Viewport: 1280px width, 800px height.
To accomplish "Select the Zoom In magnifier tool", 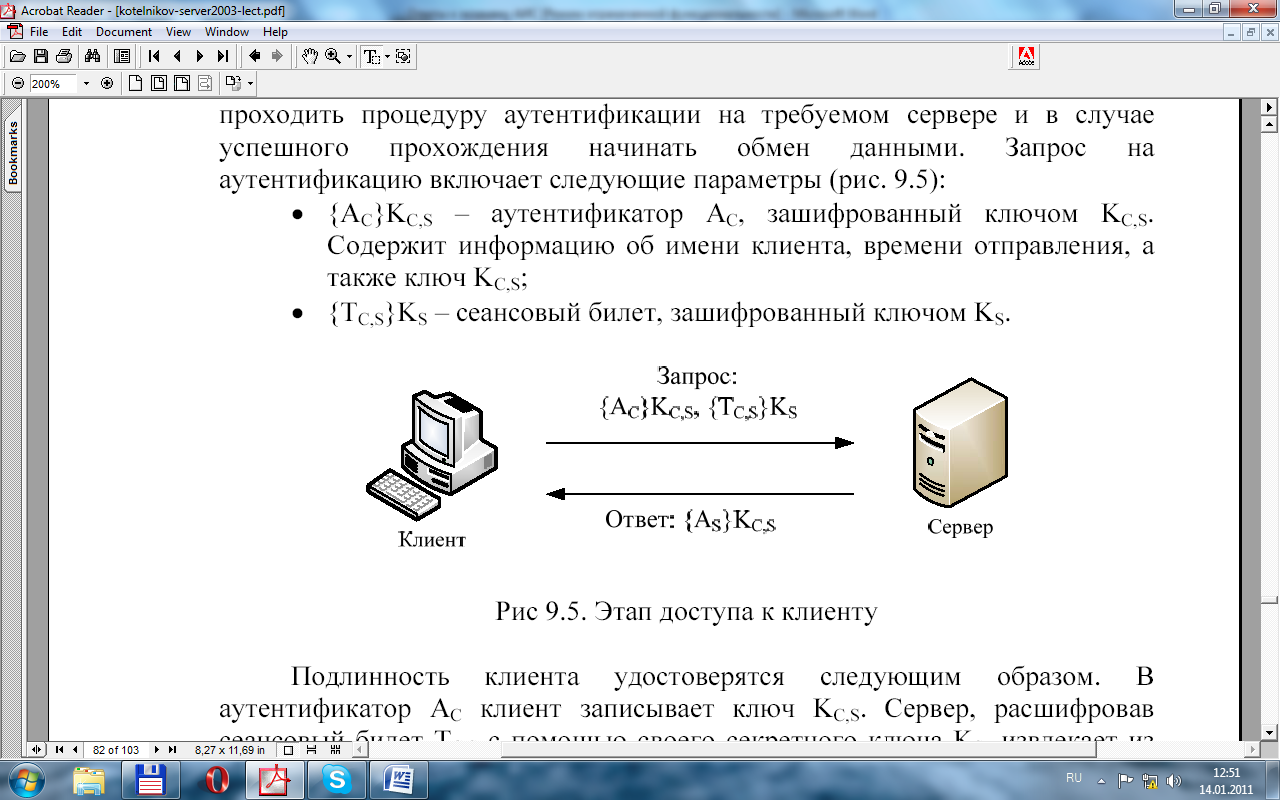I will [332, 56].
